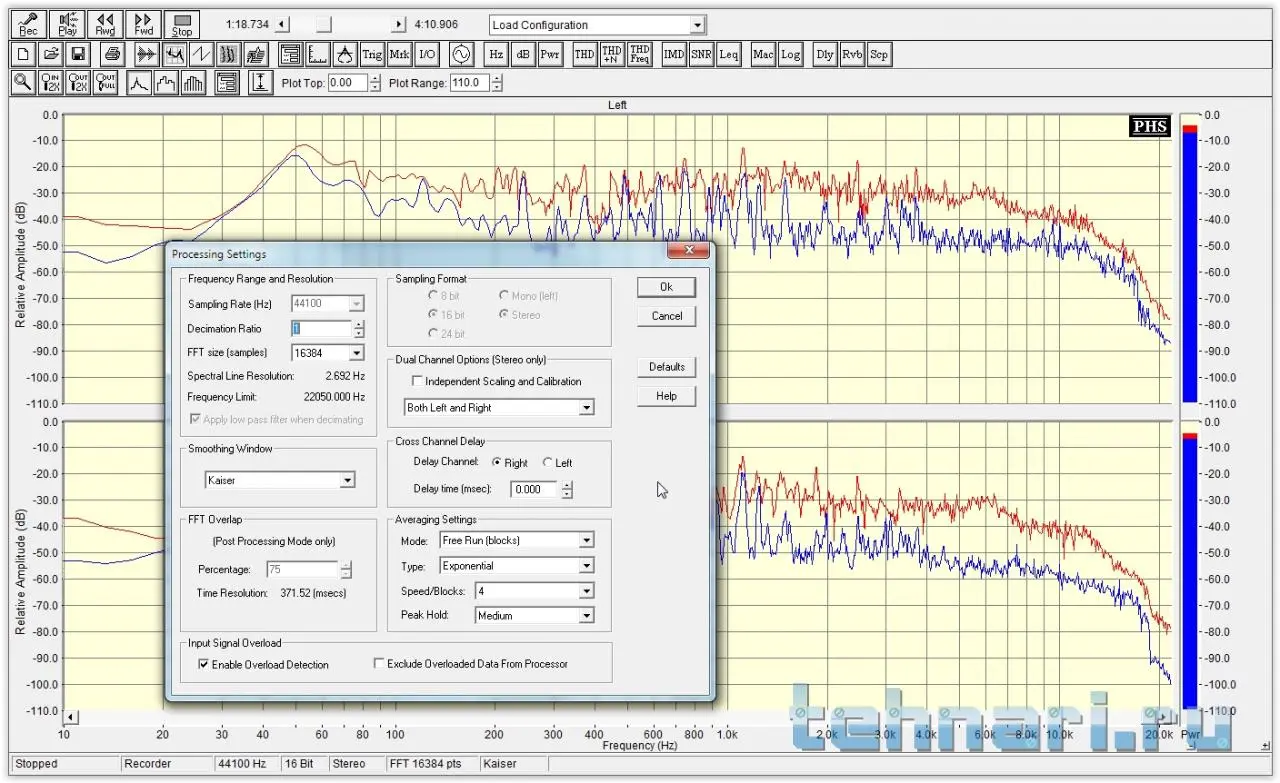This screenshot has height=783, width=1280.
Task: Open the SNR utility
Action: click(x=701, y=54)
